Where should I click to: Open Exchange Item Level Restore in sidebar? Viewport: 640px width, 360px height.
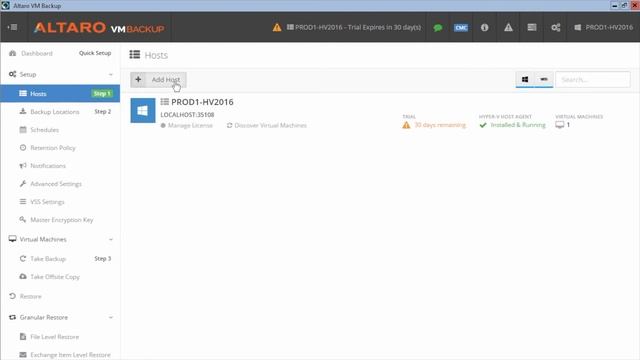click(70, 355)
